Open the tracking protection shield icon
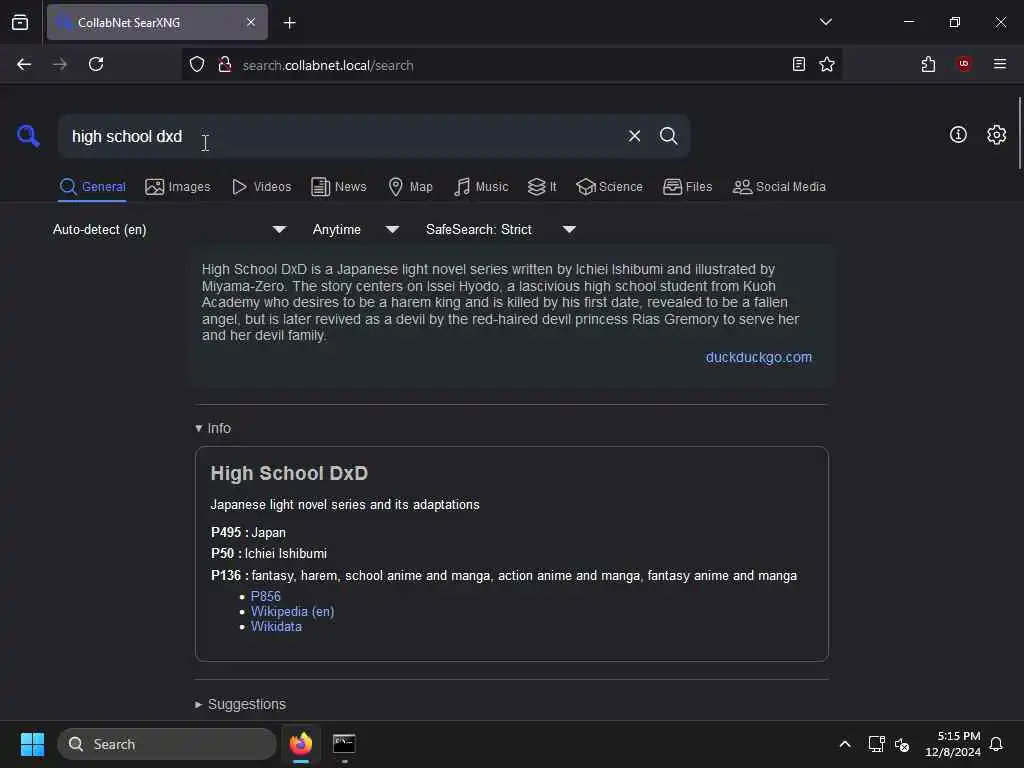Viewport: 1024px width, 768px height. [x=197, y=65]
